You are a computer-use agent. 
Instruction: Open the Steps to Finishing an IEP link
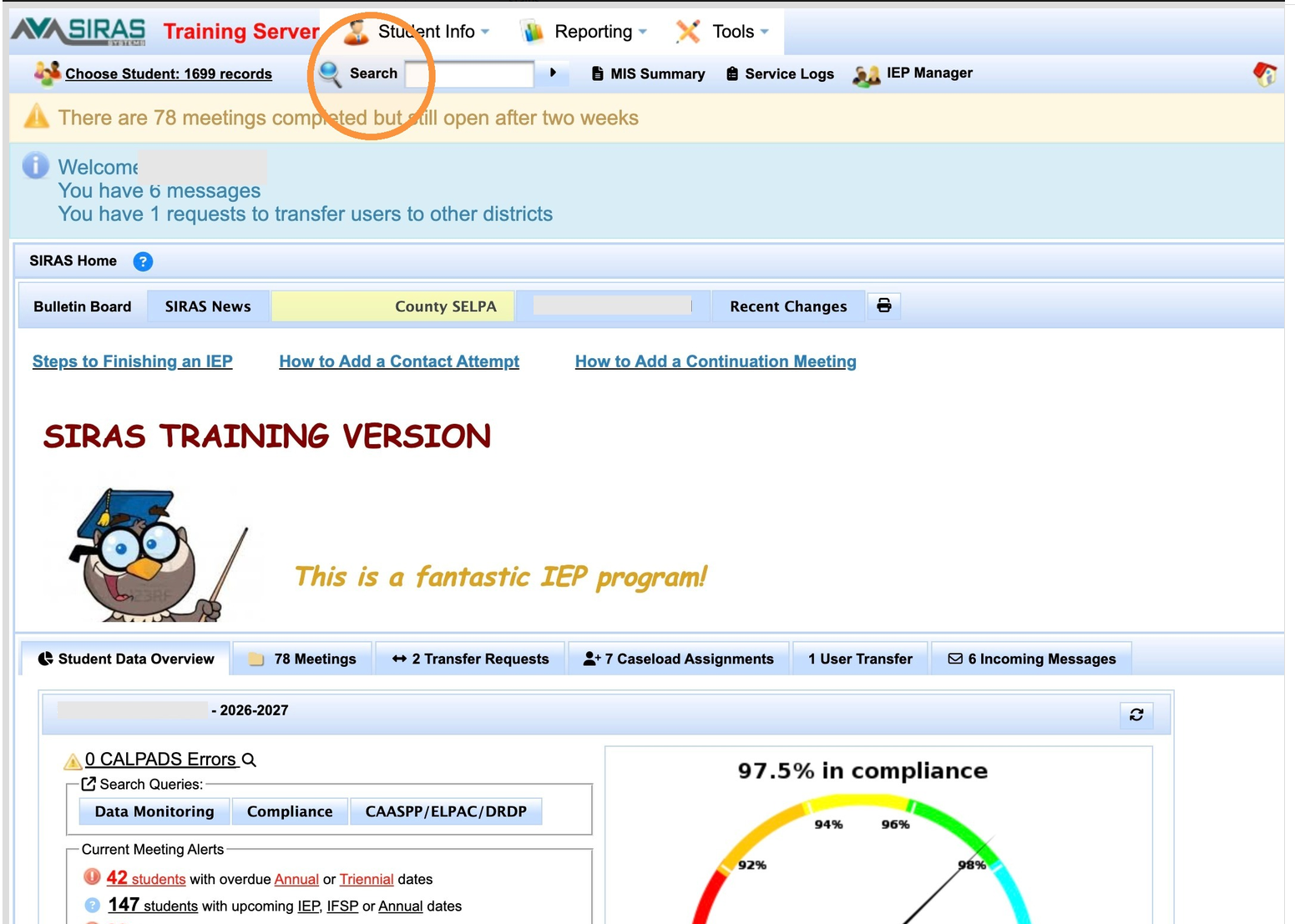[133, 361]
